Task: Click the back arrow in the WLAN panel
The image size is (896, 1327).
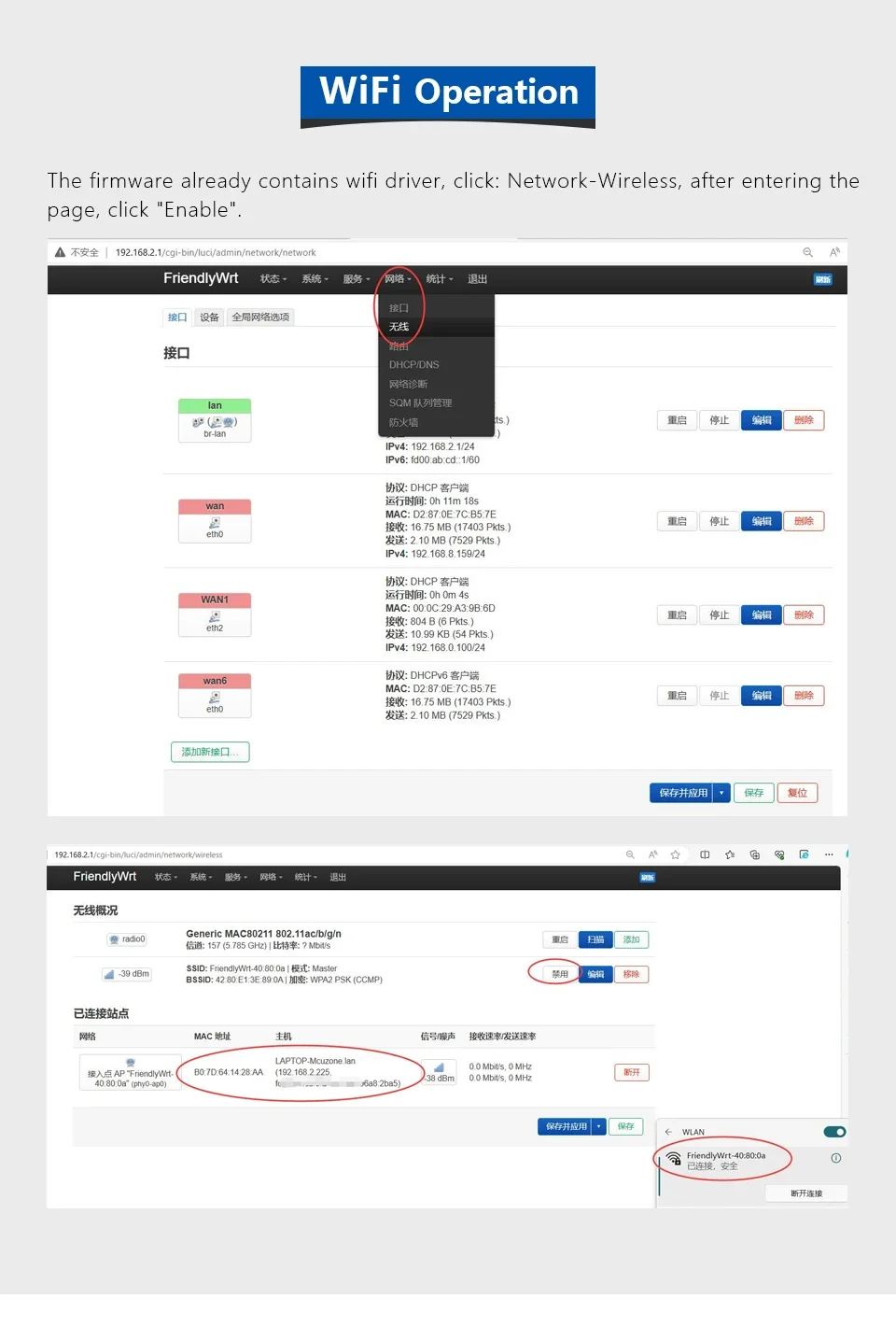Action: [668, 1132]
